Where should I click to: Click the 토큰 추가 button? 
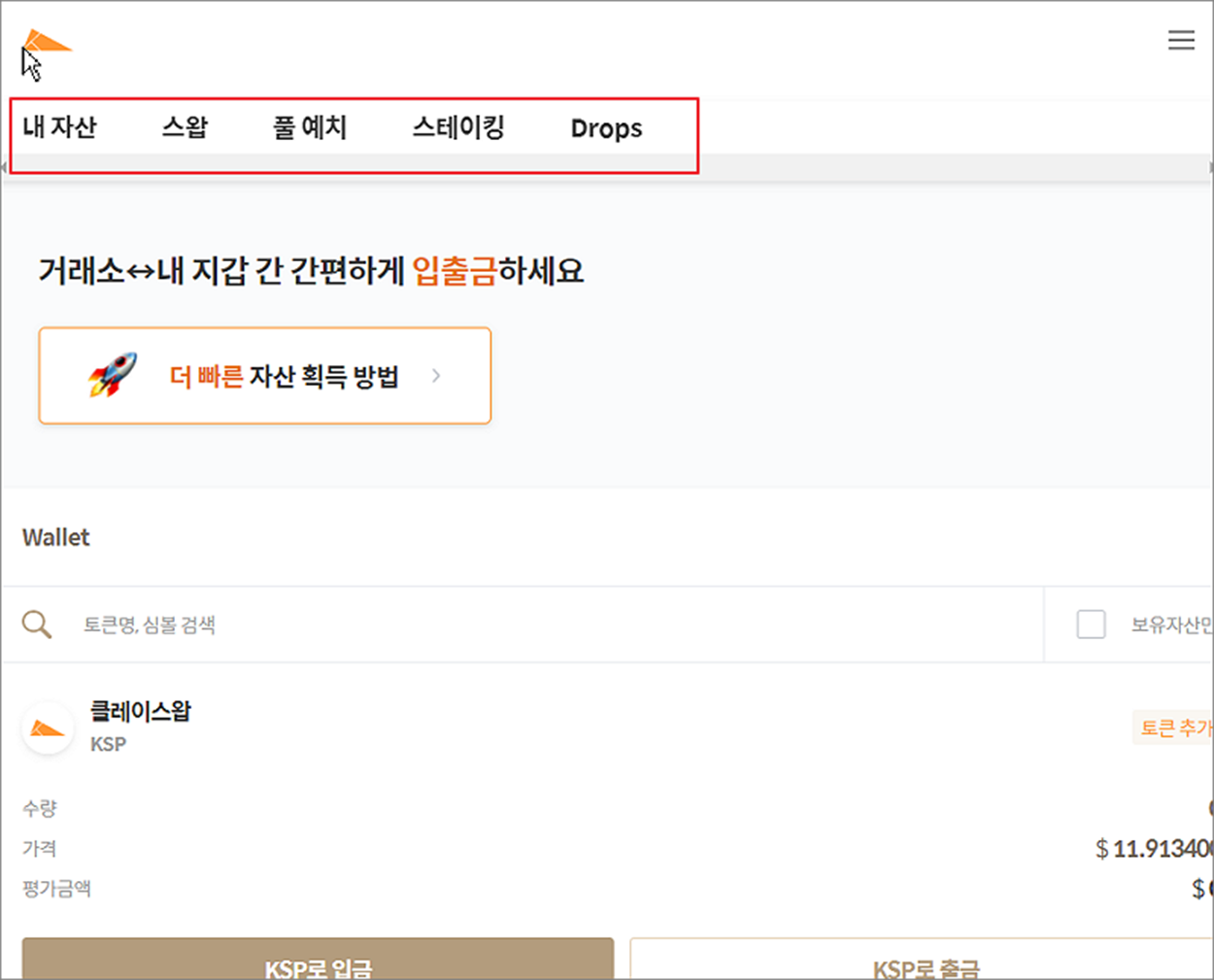click(x=1173, y=727)
